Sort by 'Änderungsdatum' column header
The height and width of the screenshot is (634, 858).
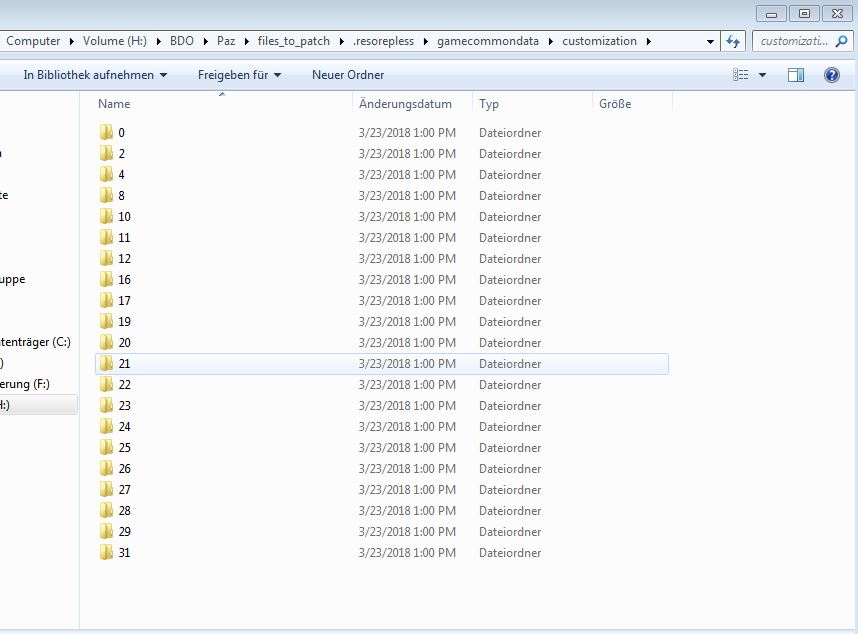point(405,104)
